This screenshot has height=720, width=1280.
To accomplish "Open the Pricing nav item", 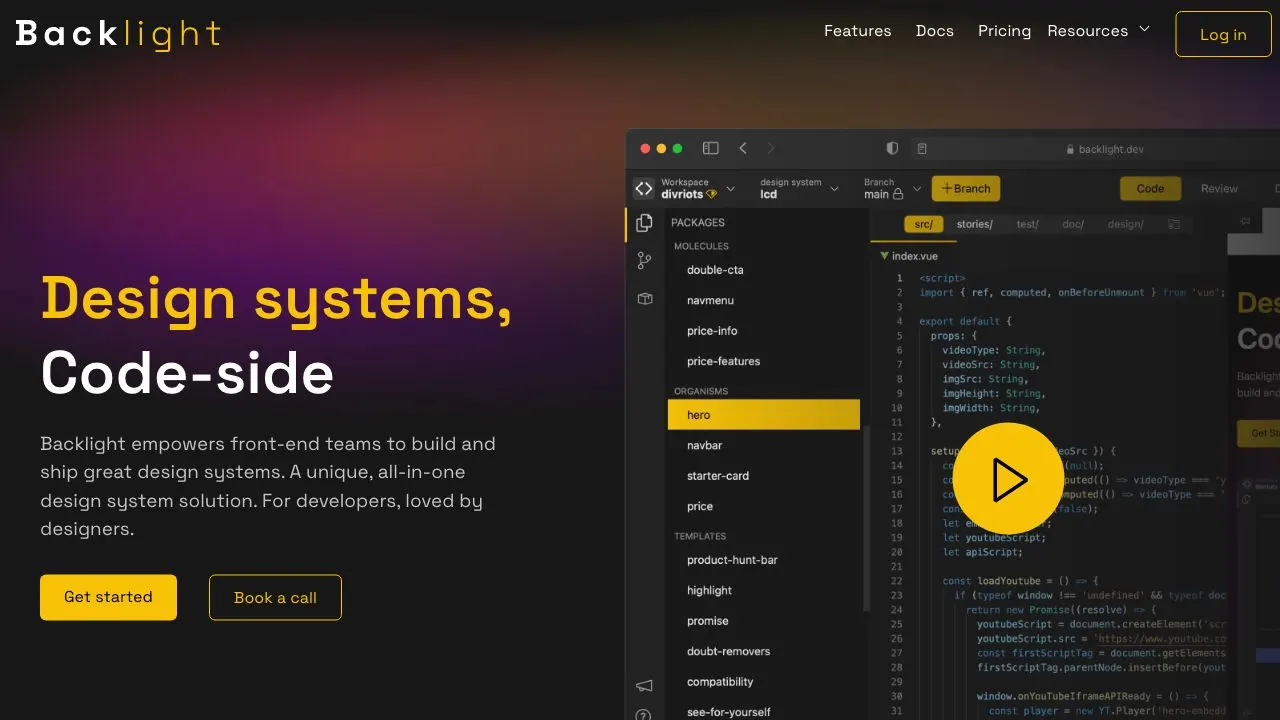I will pyautogui.click(x=1004, y=31).
